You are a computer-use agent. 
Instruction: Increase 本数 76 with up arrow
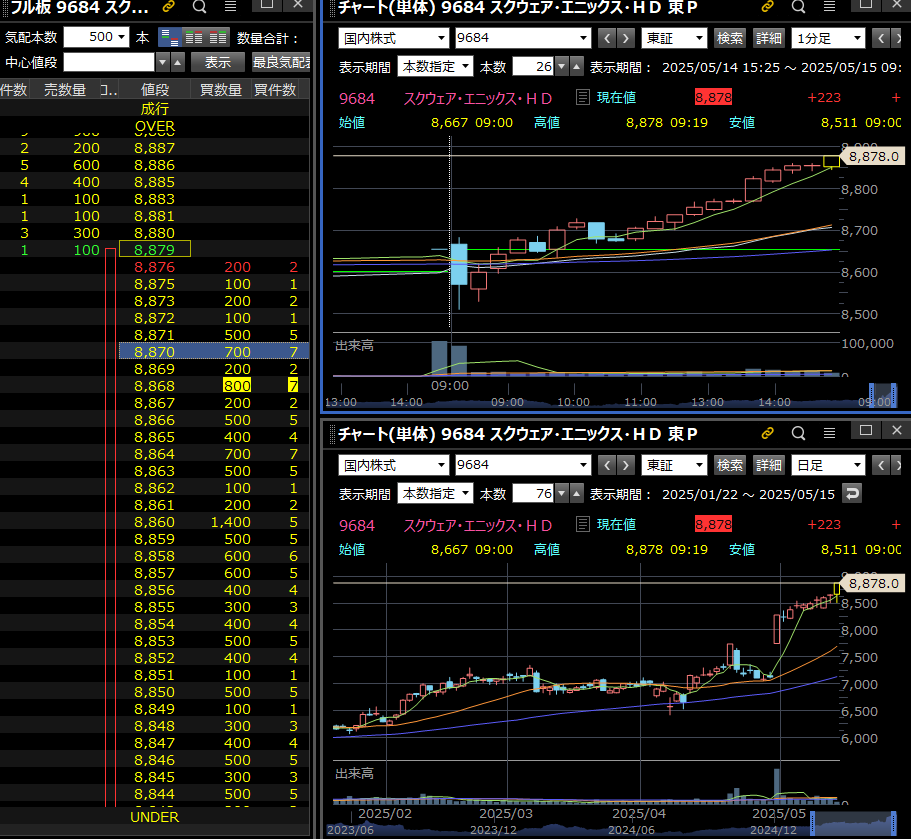(576, 494)
